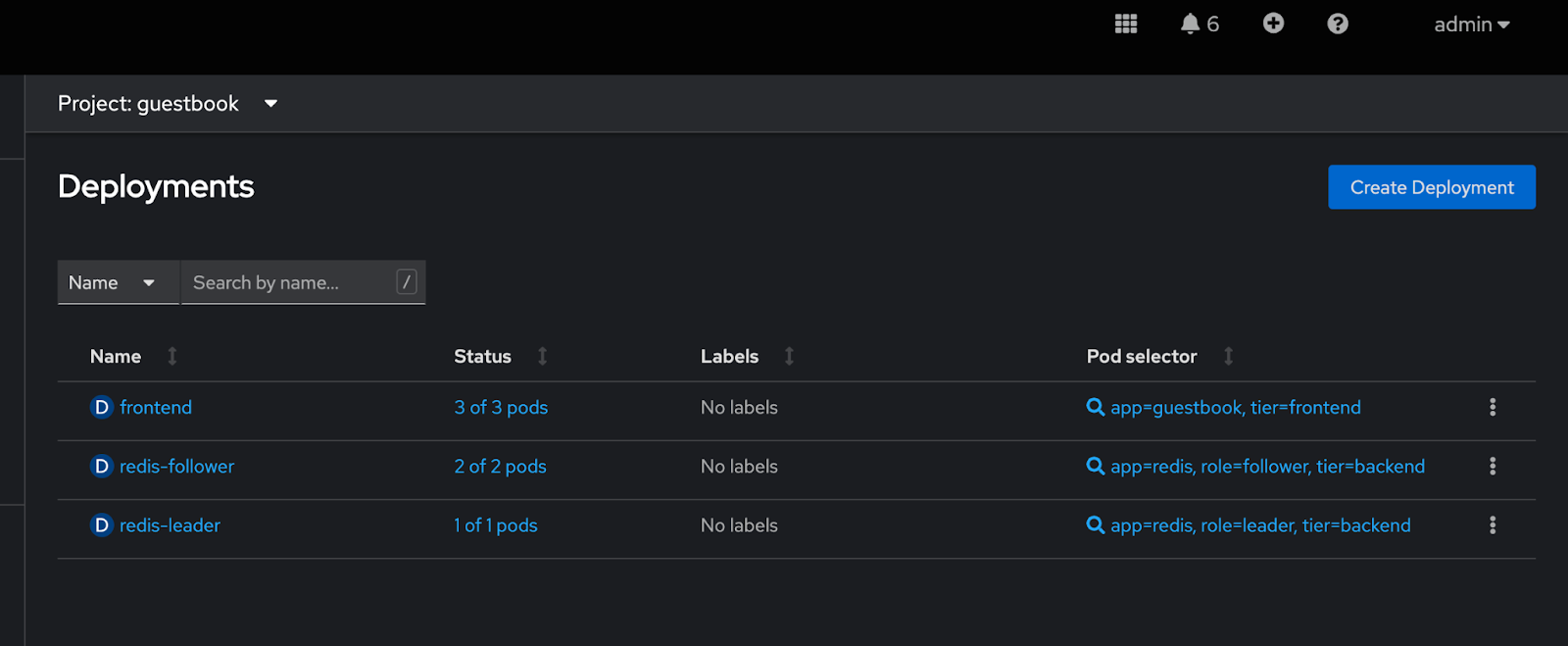Screen dimensions: 1568x646
Task: Open the Name filter type dropdown
Action: pos(118,282)
